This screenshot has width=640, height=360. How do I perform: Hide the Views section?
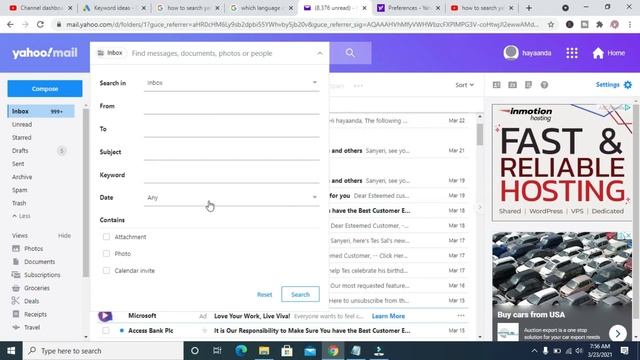tap(64, 236)
